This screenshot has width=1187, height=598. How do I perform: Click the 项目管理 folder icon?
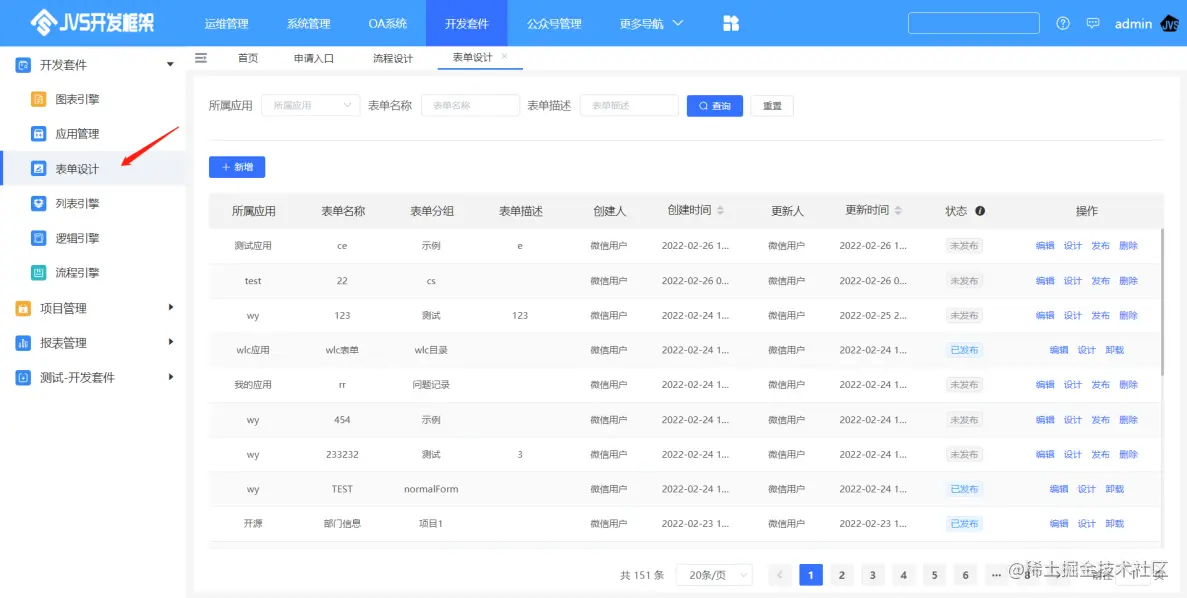(x=23, y=308)
